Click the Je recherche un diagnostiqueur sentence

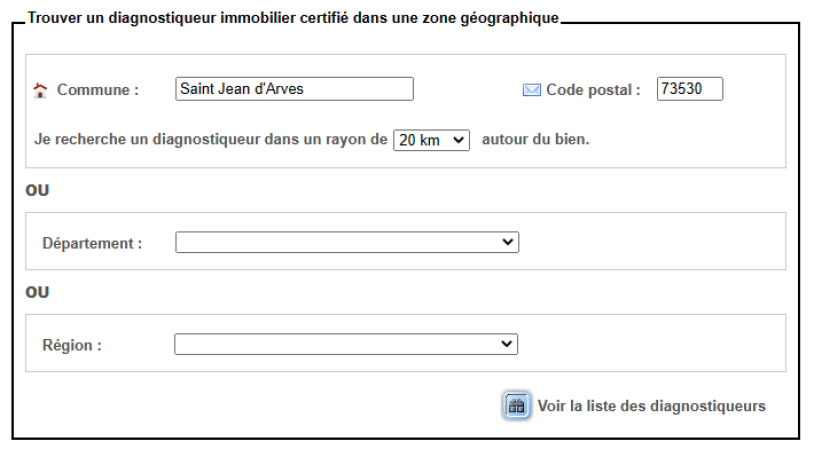pyautogui.click(x=210, y=140)
